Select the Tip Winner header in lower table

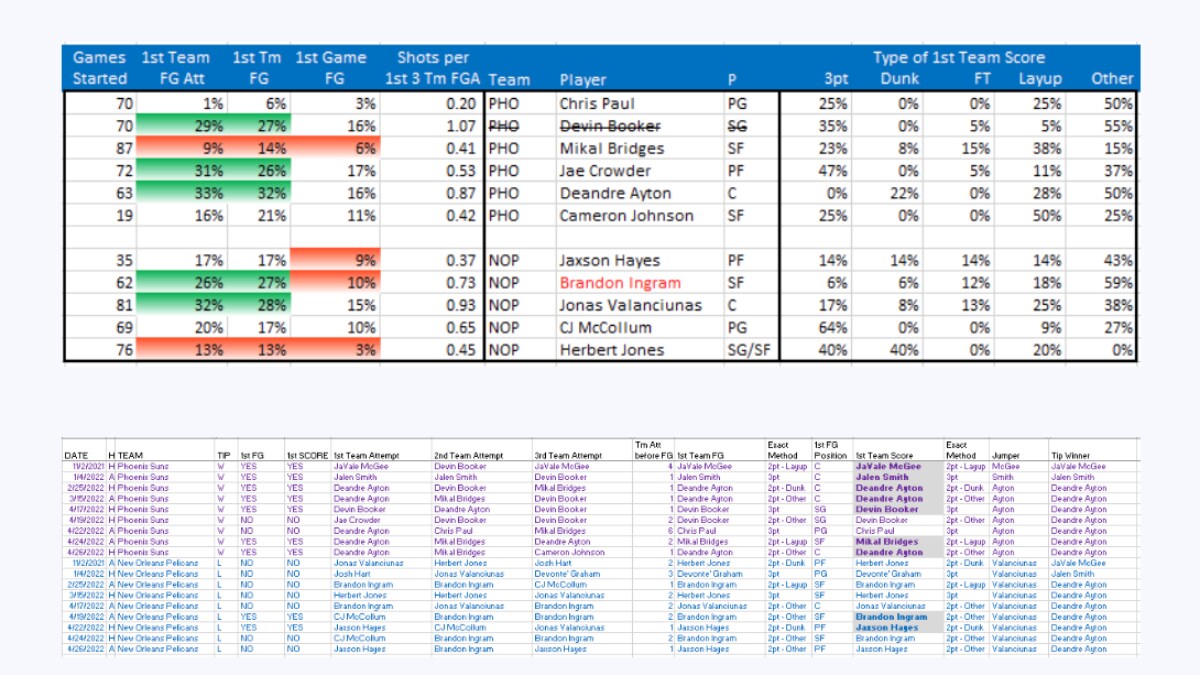(x=1071, y=455)
